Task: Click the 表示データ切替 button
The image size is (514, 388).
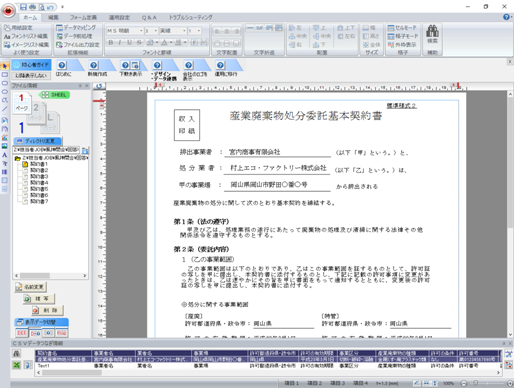Action: [42, 322]
